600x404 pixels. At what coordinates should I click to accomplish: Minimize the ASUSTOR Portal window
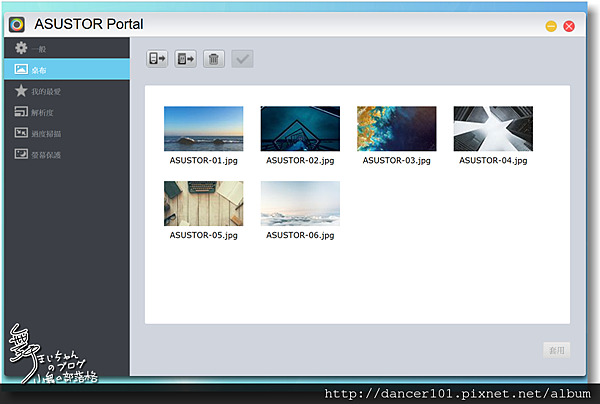551,26
